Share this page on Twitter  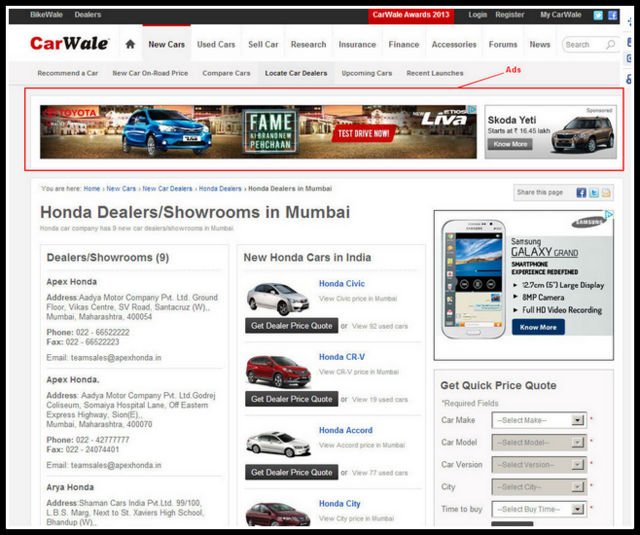594,193
